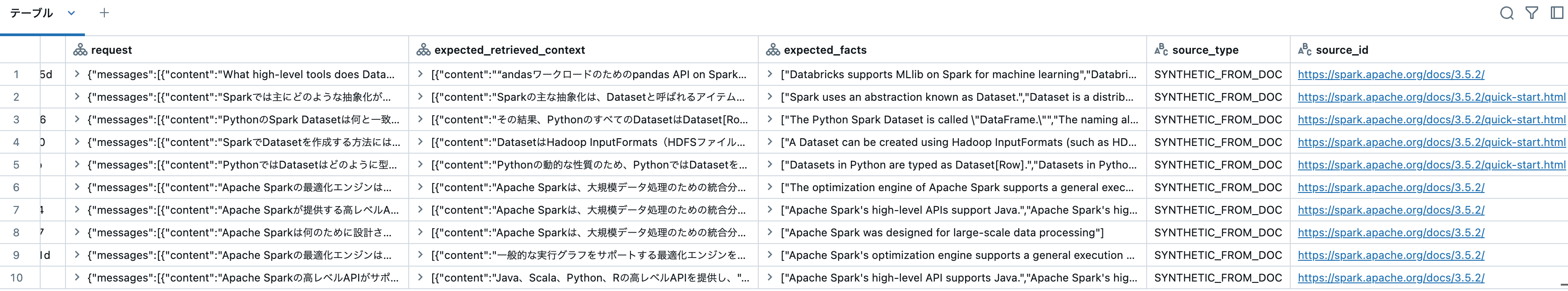Expand row 7 request 'Apache Sparkが提供する'
Viewport: 1568px width, 291px height.
77,209
